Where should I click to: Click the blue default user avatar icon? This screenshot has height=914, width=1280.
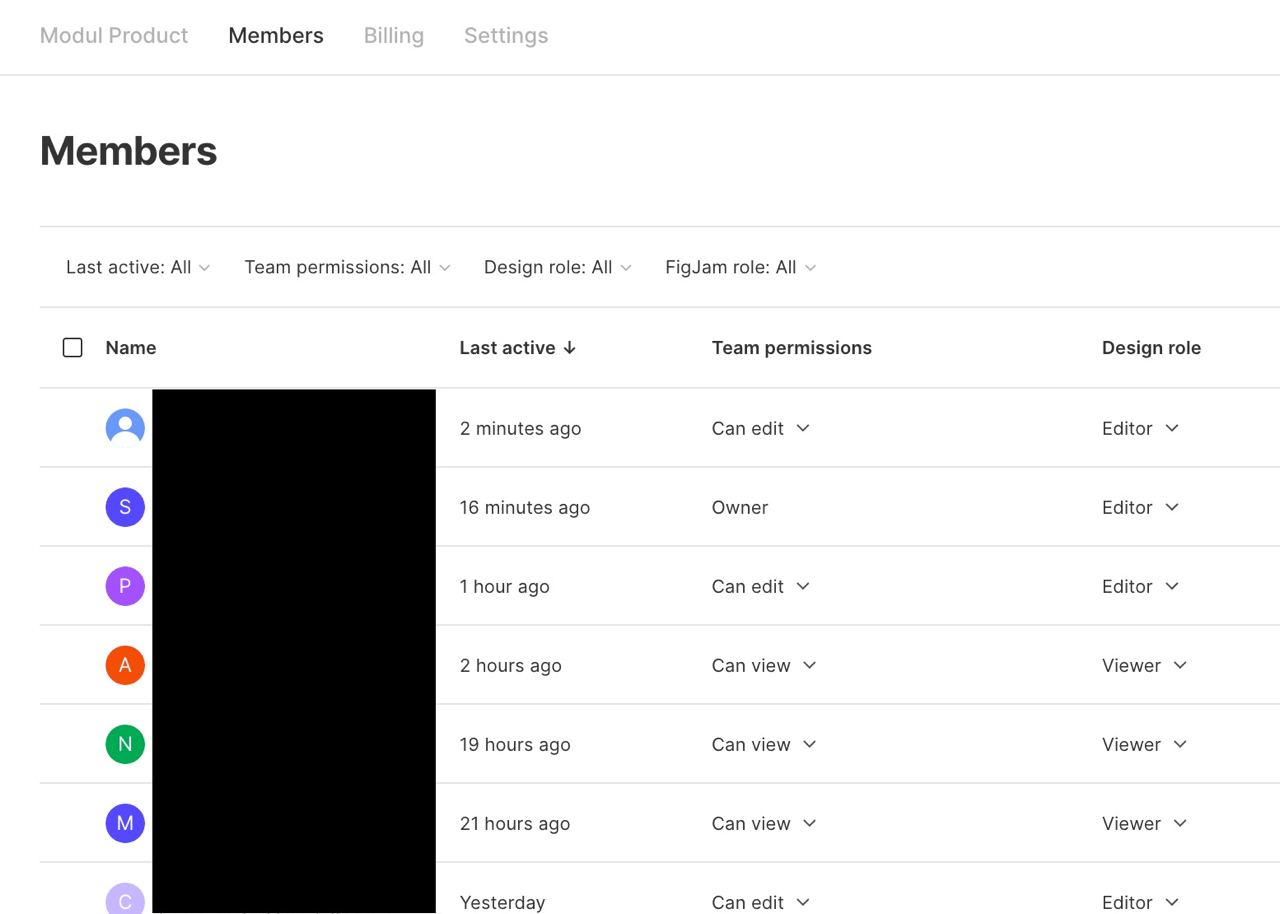pyautogui.click(x=125, y=428)
